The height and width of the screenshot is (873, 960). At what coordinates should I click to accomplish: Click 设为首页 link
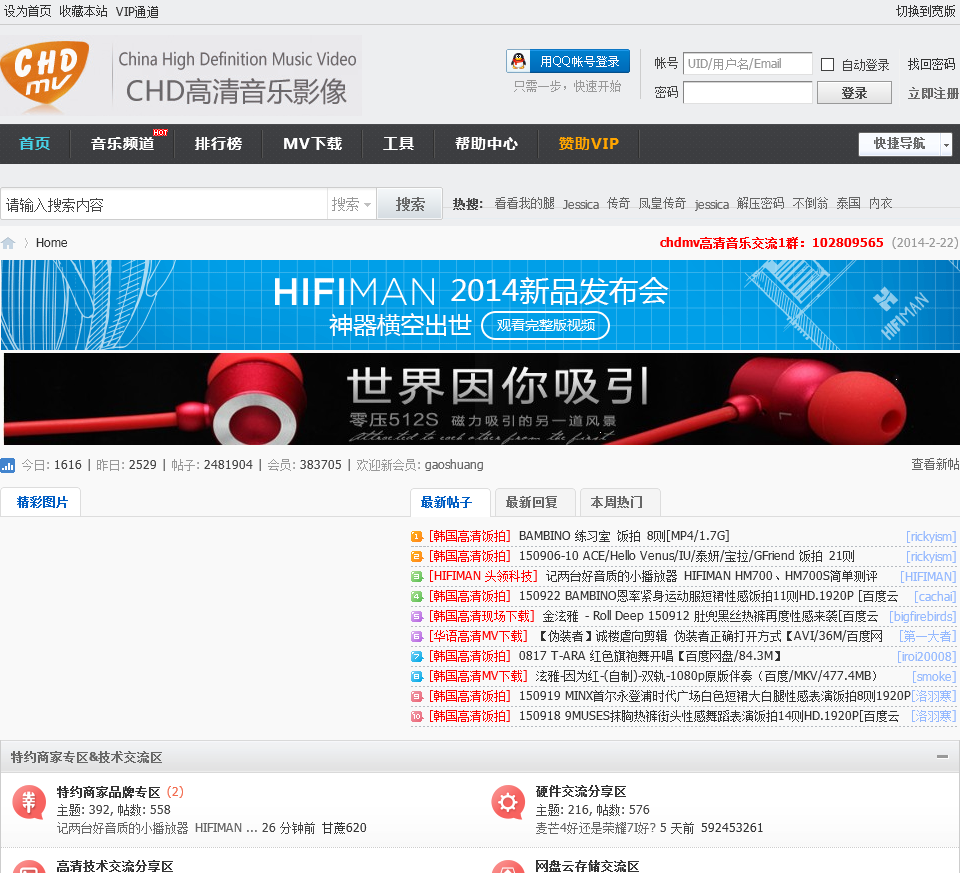click(x=28, y=12)
